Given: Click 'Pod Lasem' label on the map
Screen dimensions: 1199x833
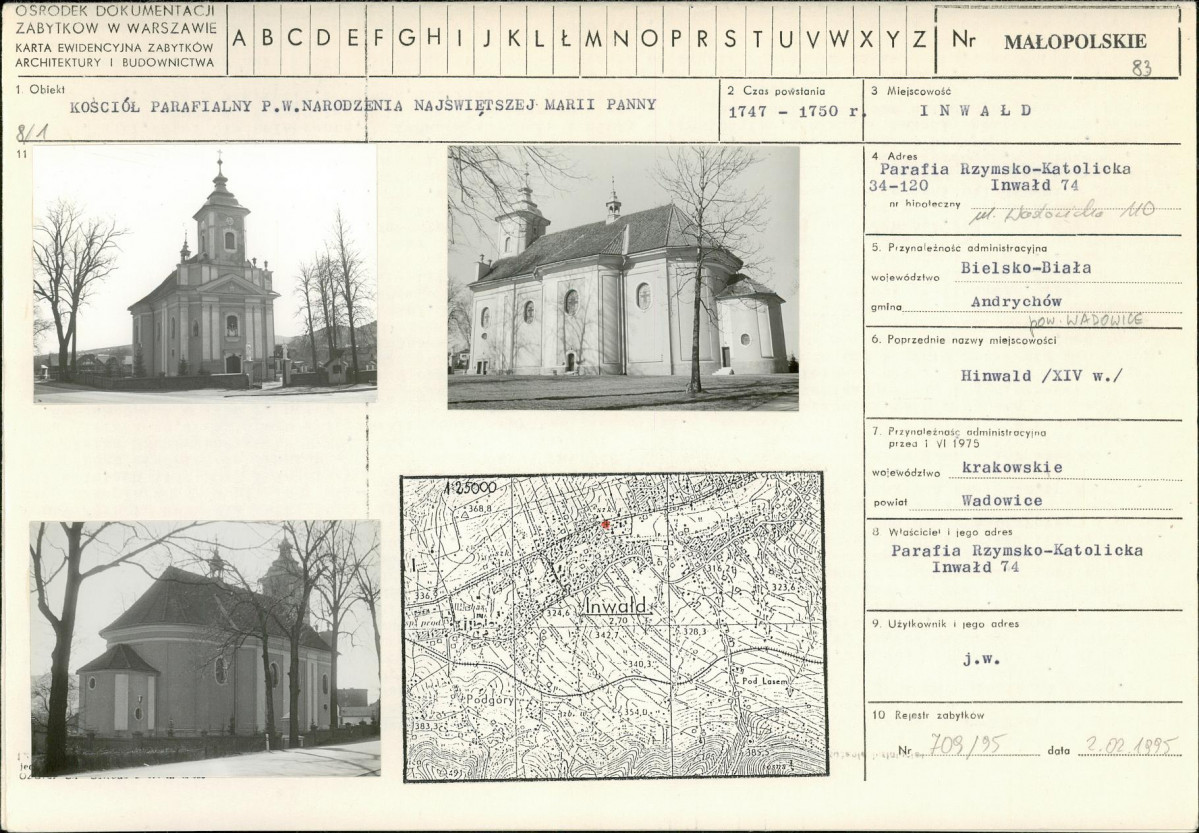Looking at the screenshot, I should (x=764, y=680).
